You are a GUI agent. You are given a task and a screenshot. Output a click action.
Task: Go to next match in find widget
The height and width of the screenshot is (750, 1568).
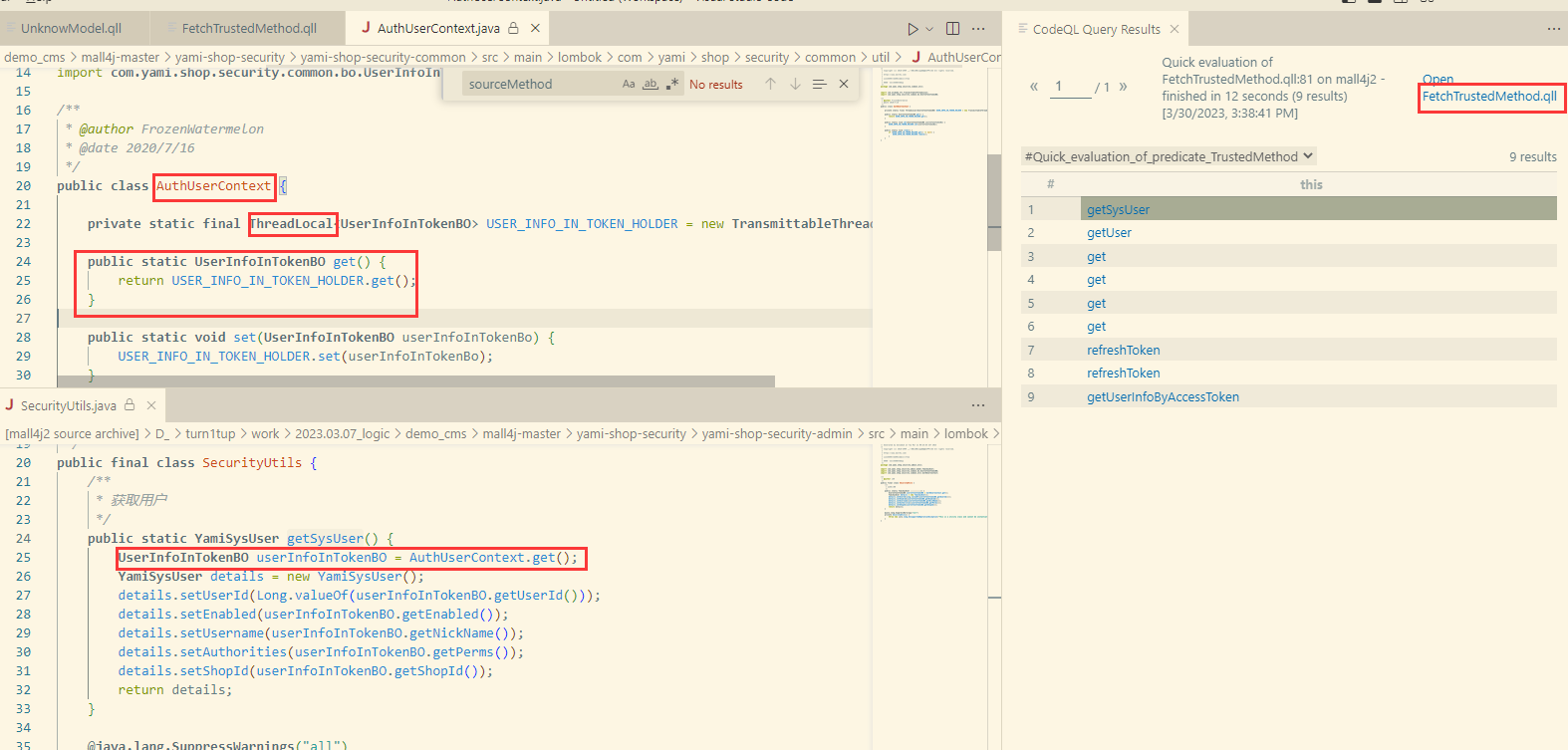[x=795, y=85]
